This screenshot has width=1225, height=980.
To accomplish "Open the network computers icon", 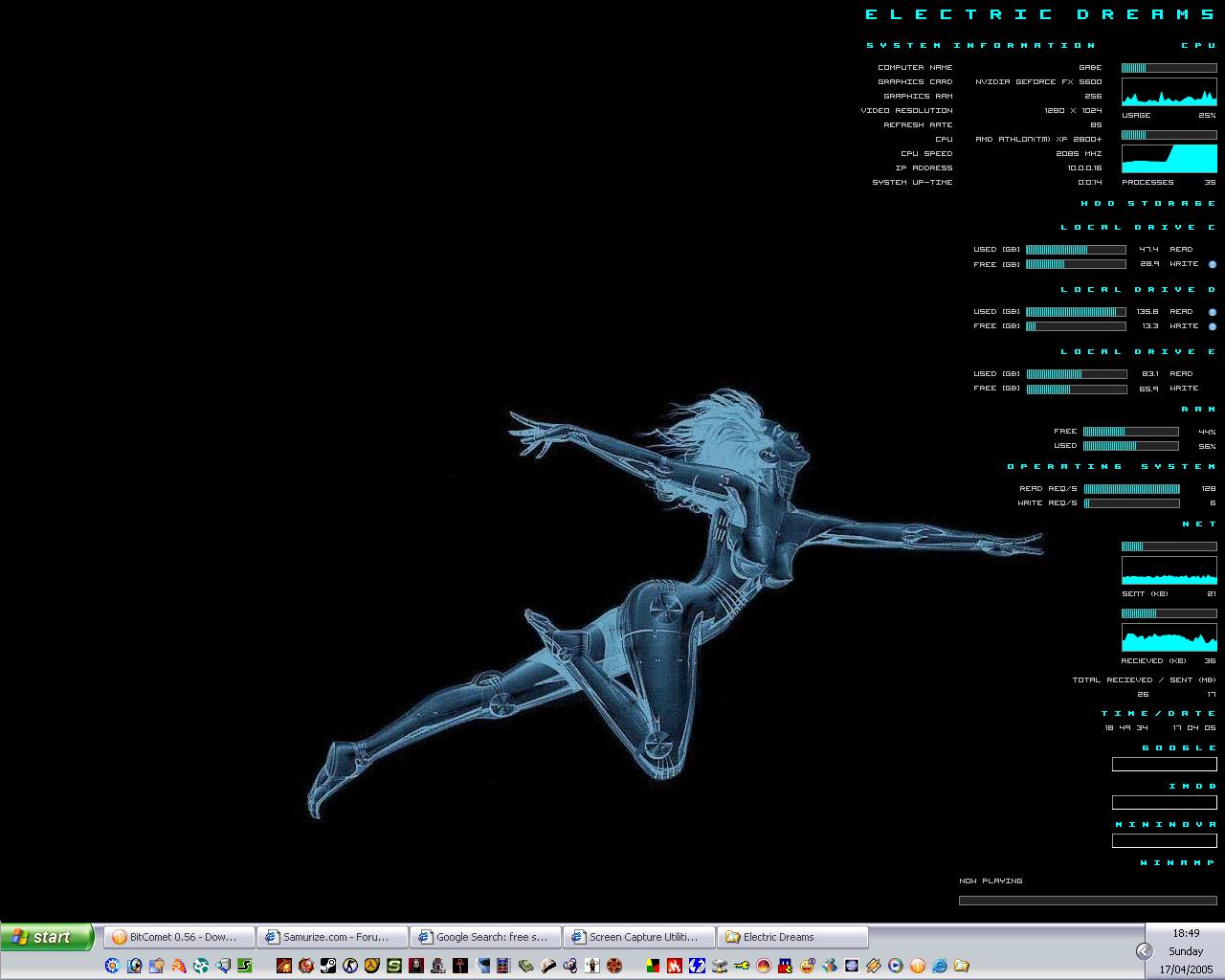I will 720,966.
